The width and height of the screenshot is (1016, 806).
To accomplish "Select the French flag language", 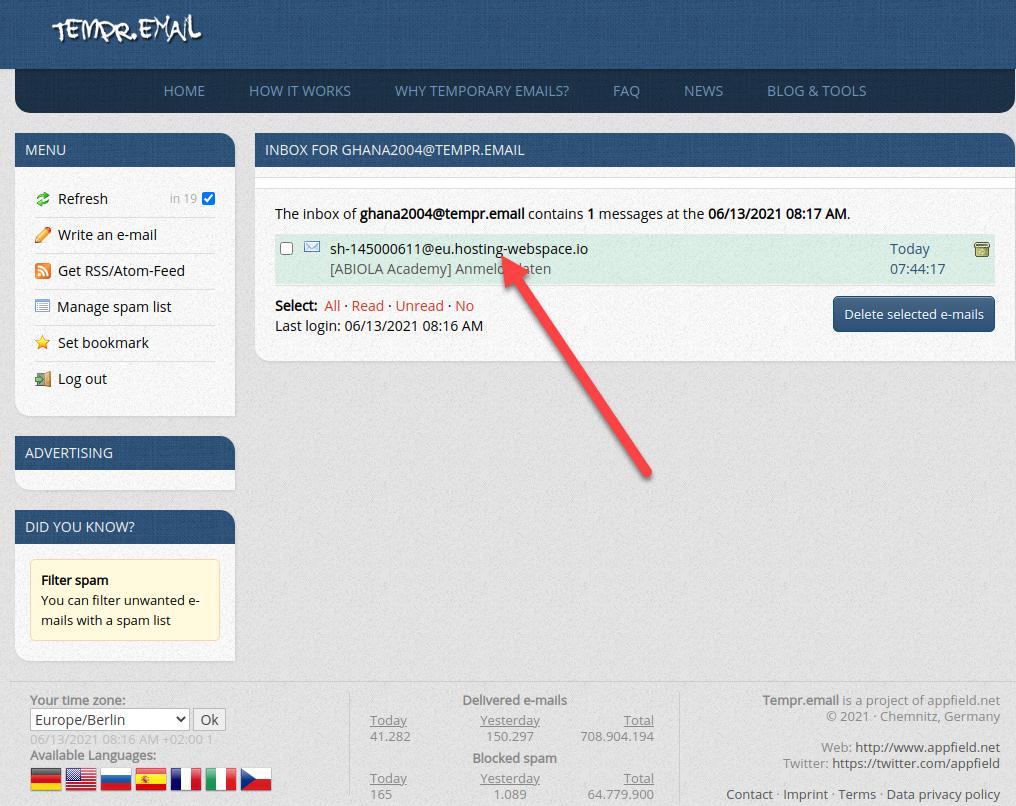I will click(x=186, y=779).
